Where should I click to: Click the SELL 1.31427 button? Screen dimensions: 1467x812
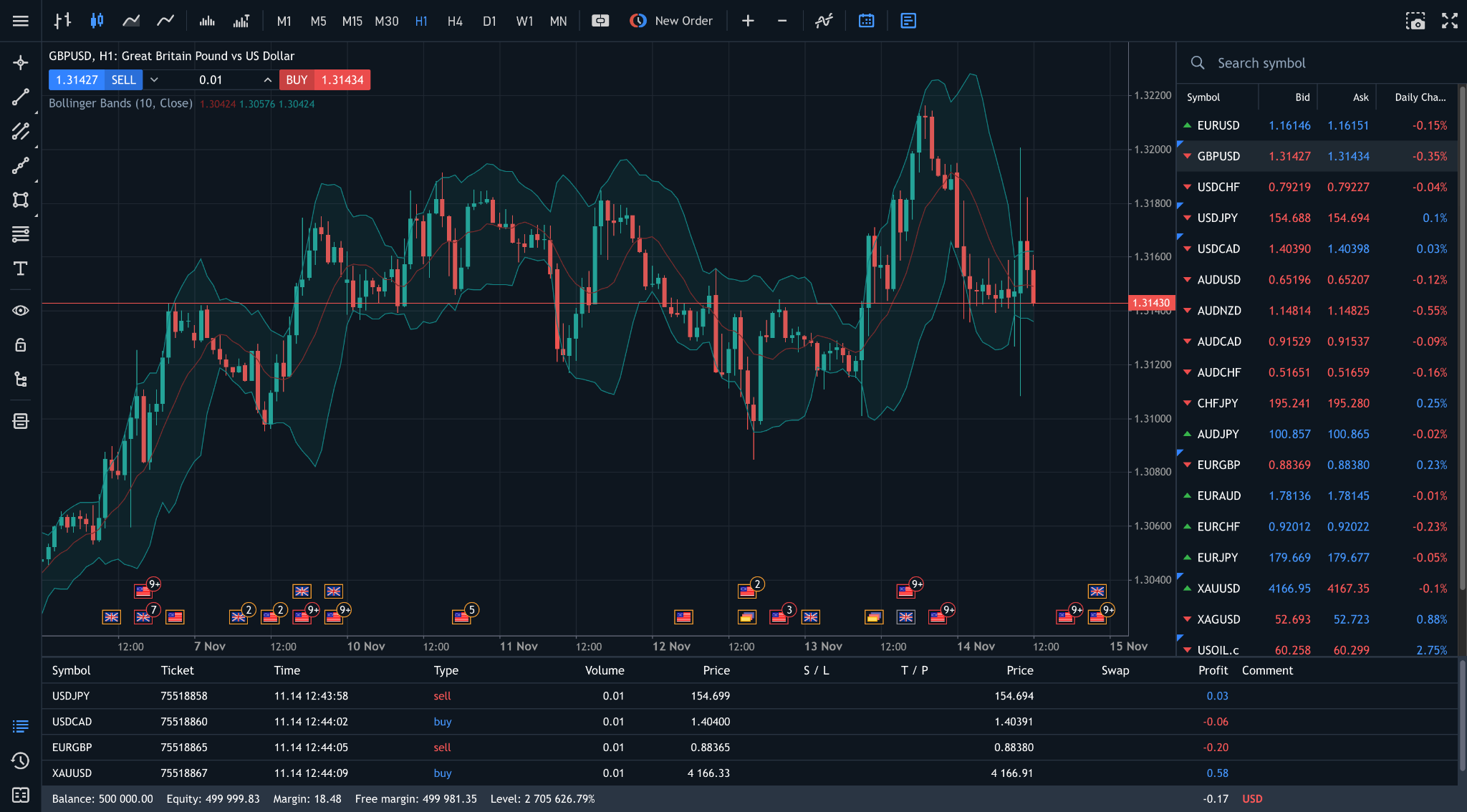[x=95, y=79]
